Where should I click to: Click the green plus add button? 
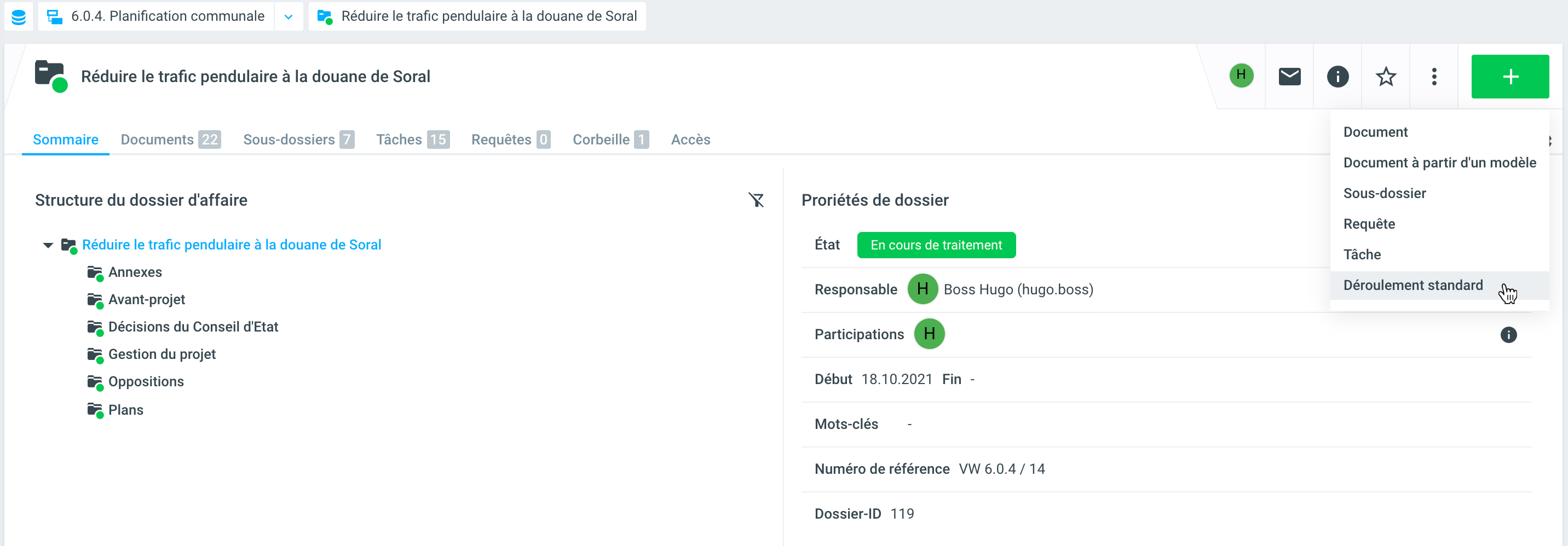(x=1509, y=77)
